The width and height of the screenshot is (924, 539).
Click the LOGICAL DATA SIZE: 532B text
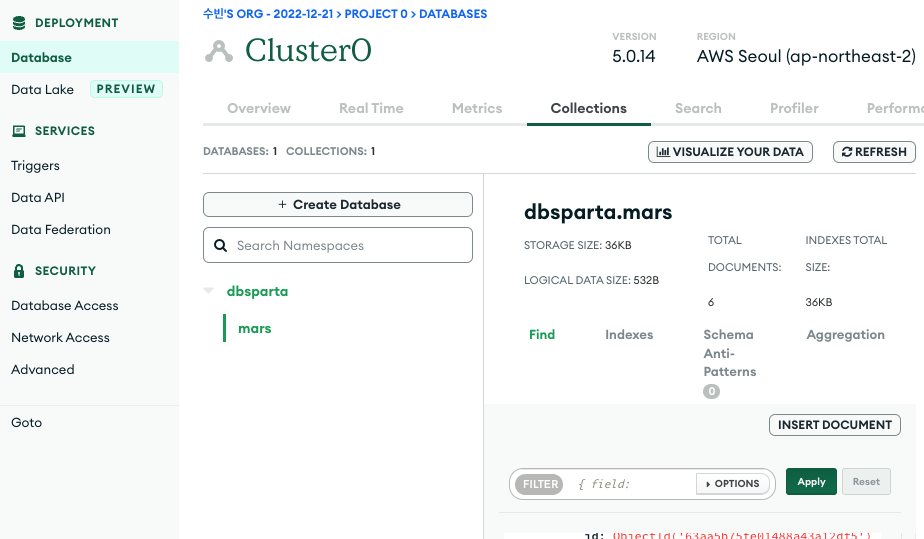click(591, 280)
